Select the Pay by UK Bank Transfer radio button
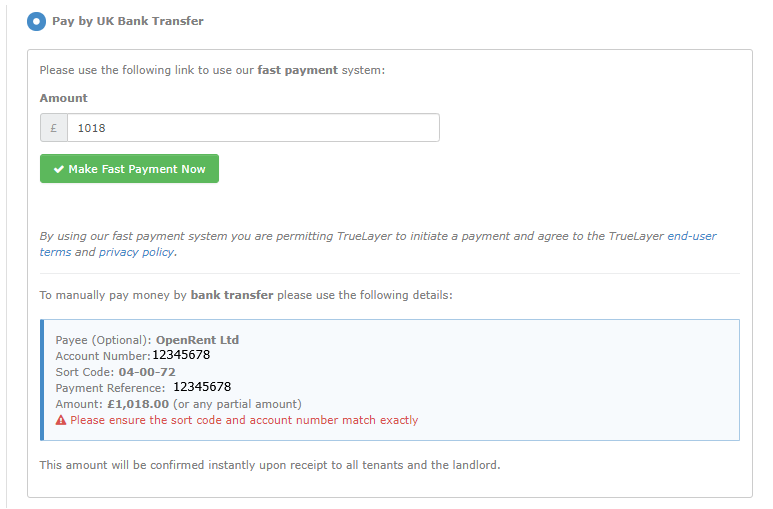Image resolution: width=773 pixels, height=509 pixels. pos(36,21)
